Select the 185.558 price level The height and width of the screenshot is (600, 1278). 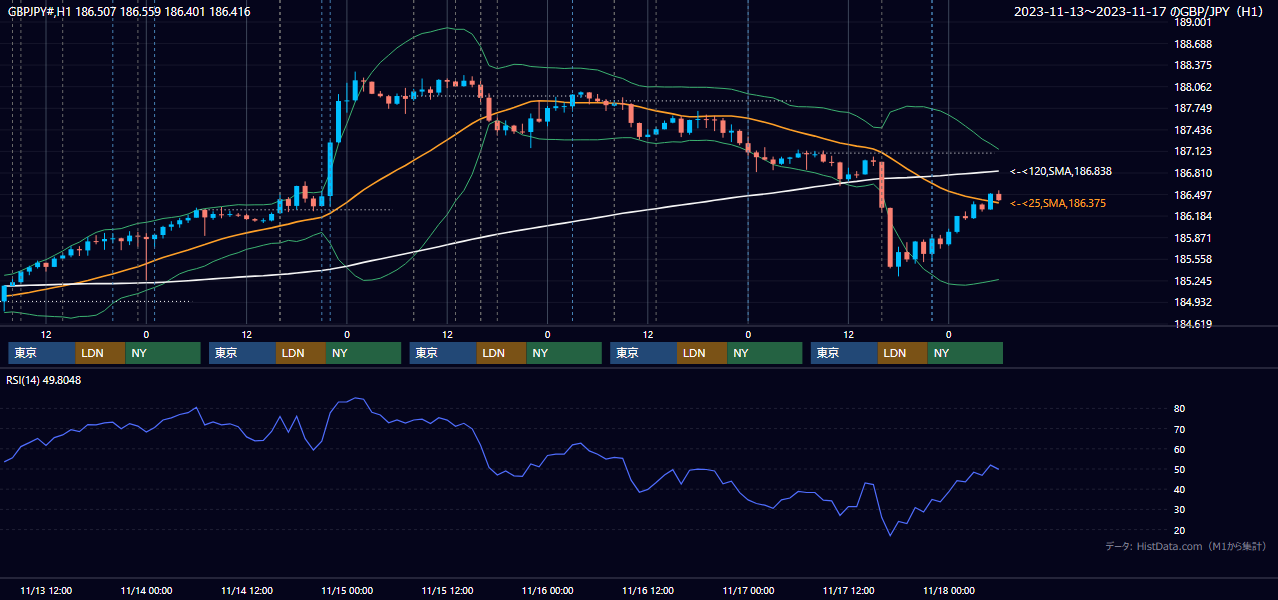[x=1194, y=259]
